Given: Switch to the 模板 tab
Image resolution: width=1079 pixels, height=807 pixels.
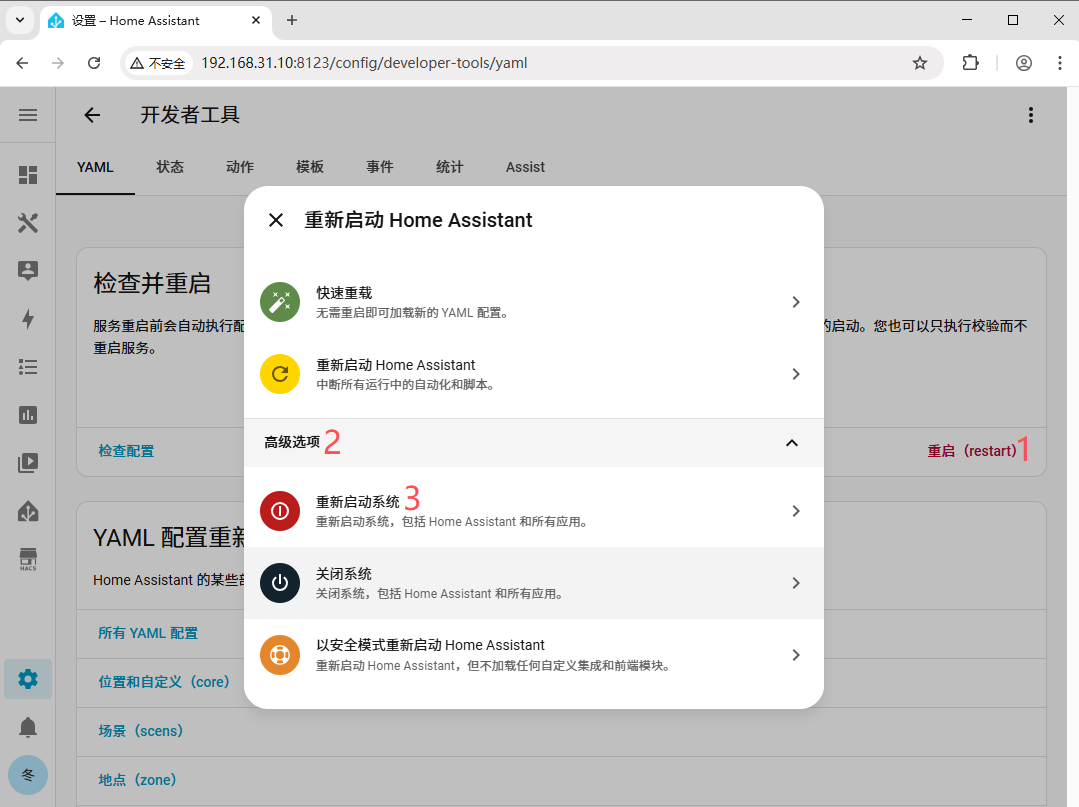Looking at the screenshot, I should coord(310,167).
